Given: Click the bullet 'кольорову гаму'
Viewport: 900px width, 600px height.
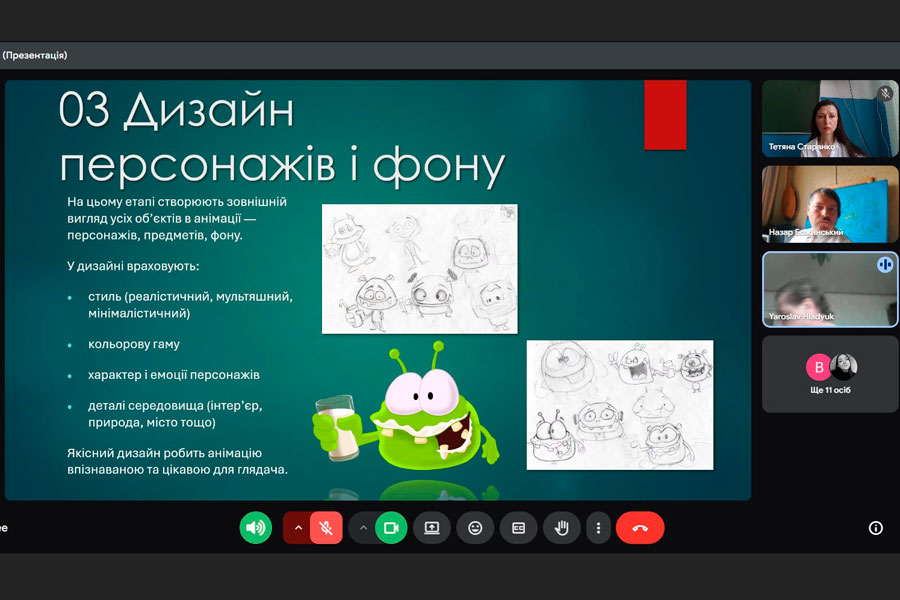Looking at the screenshot, I should (x=134, y=344).
